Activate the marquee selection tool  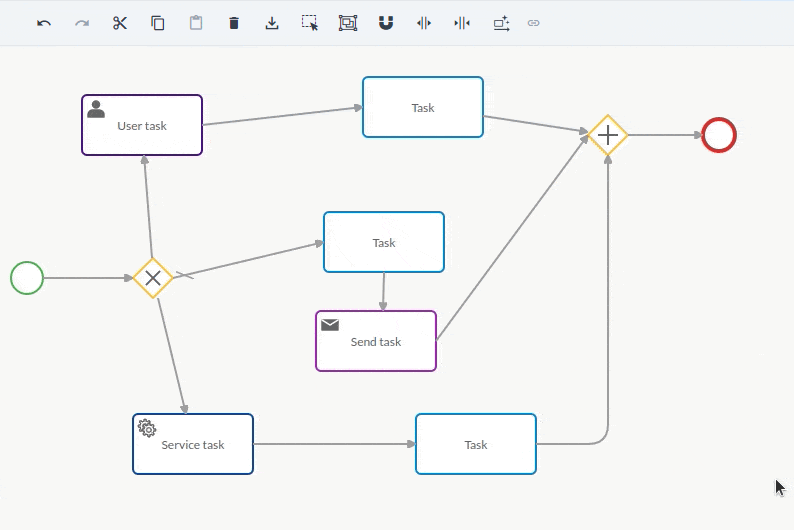pyautogui.click(x=310, y=23)
